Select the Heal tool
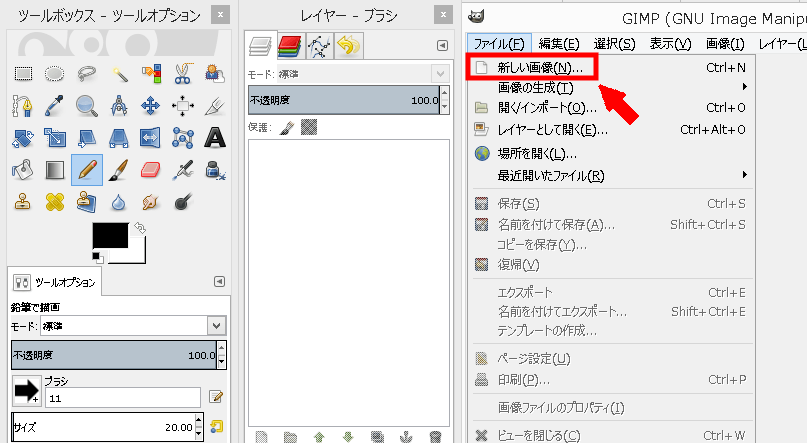The height and width of the screenshot is (443, 807). pos(55,202)
